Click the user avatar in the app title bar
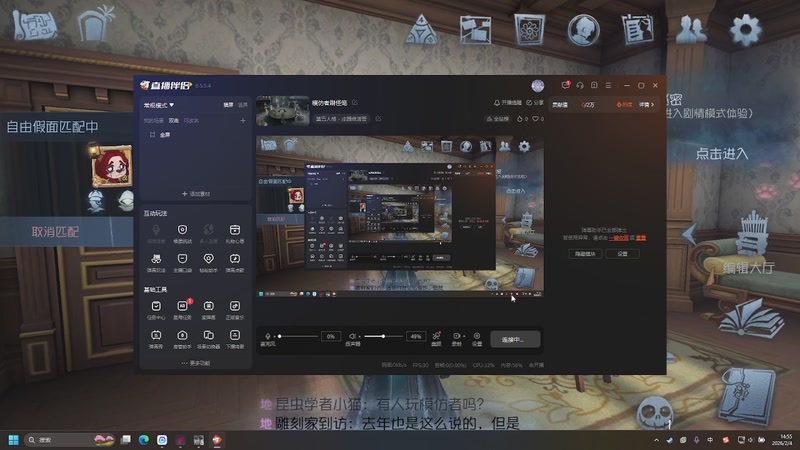The height and width of the screenshot is (450, 800). point(538,85)
